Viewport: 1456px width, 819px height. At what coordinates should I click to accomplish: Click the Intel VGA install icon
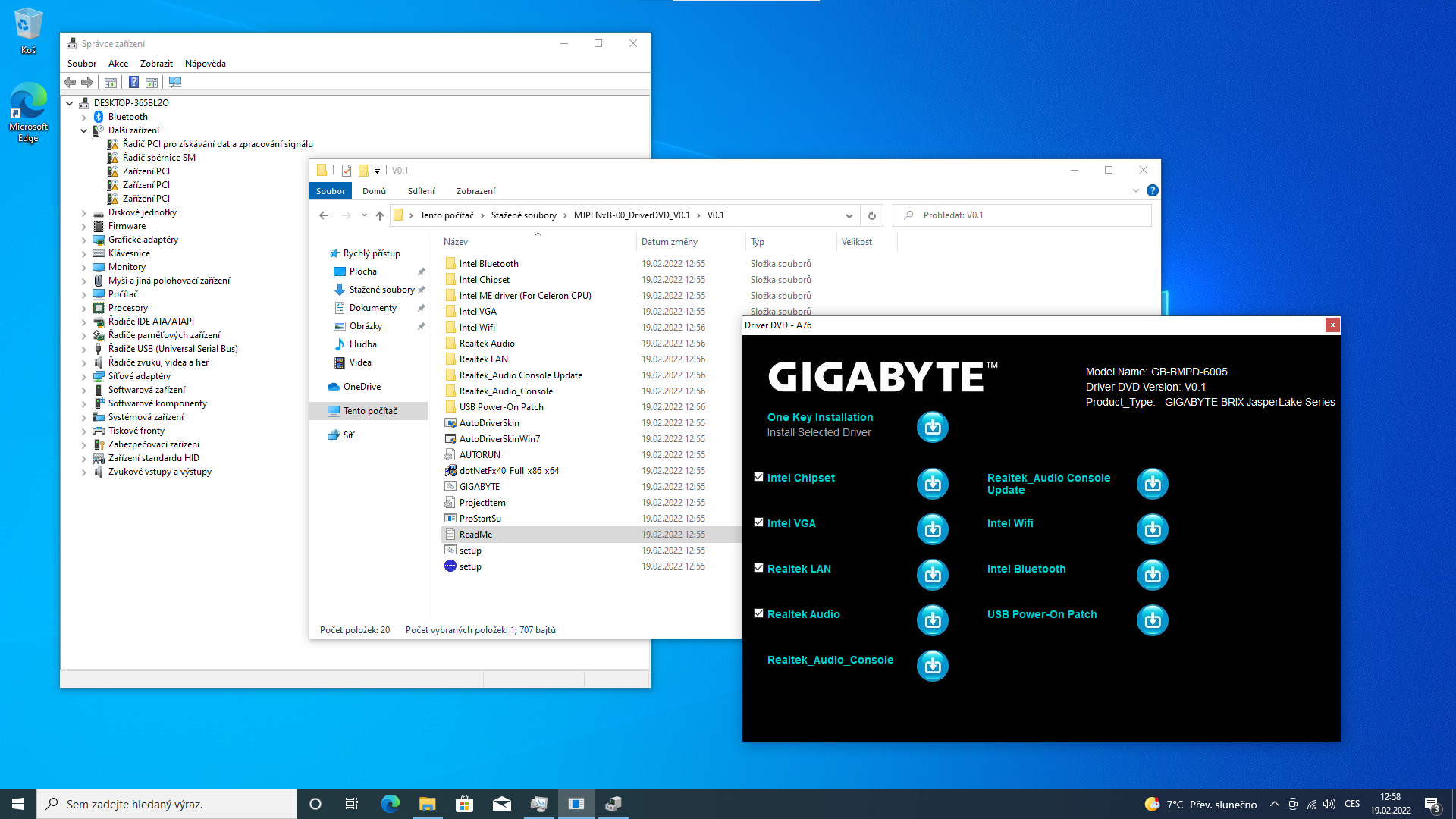point(933,529)
